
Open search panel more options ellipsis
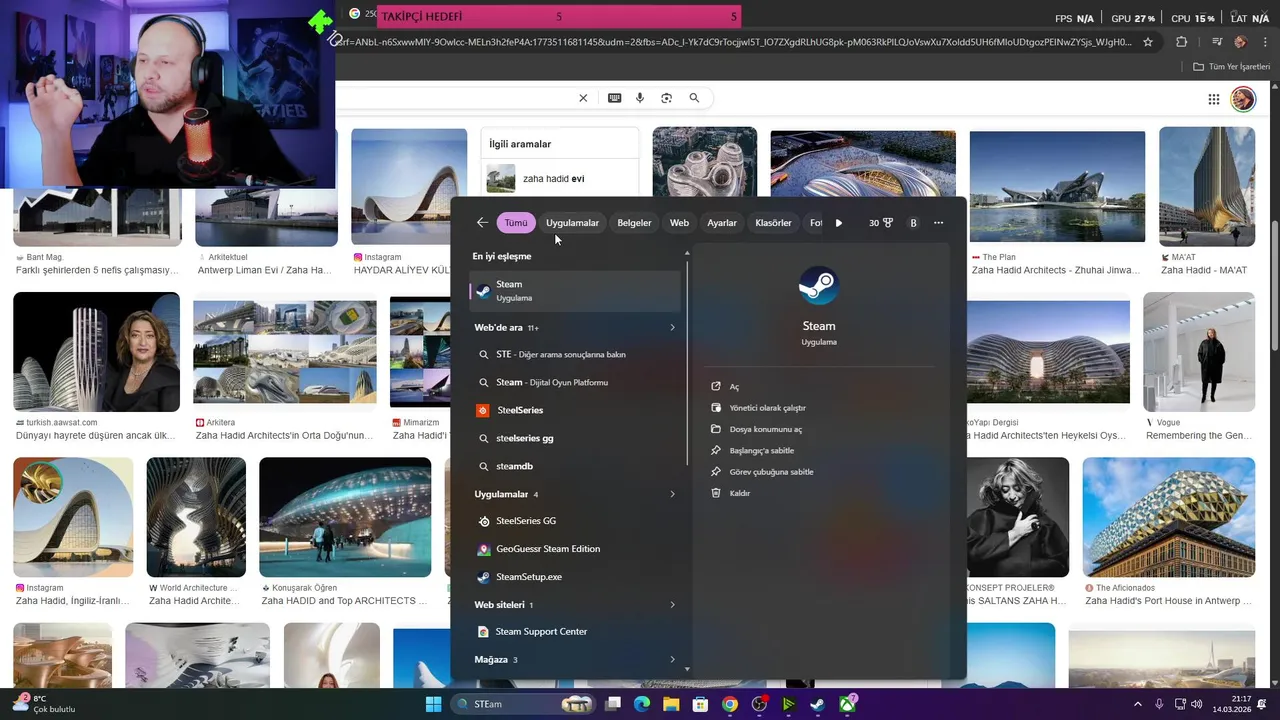(x=938, y=223)
